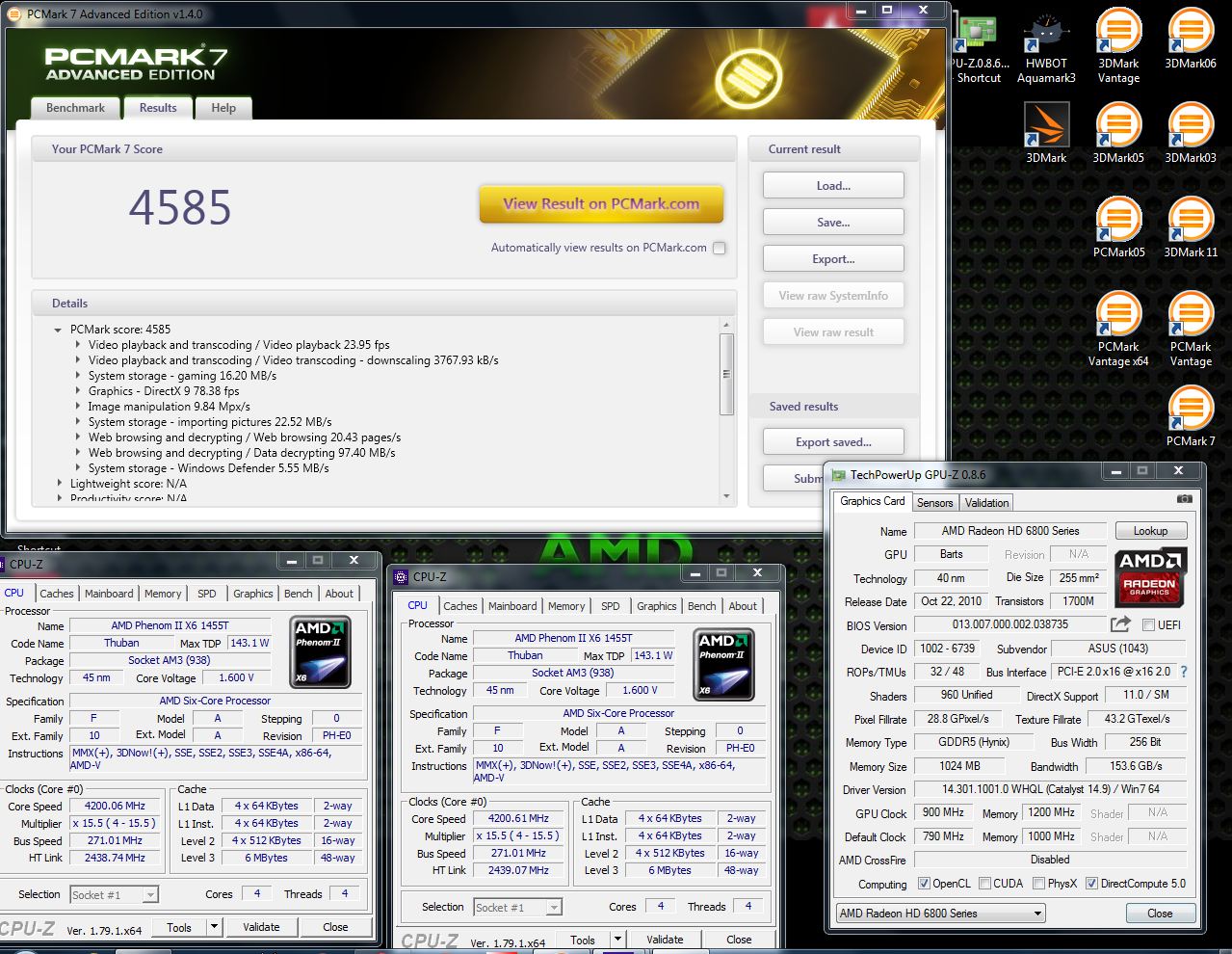Launch the PCMark Vantage desktop shortcut

point(1191,329)
